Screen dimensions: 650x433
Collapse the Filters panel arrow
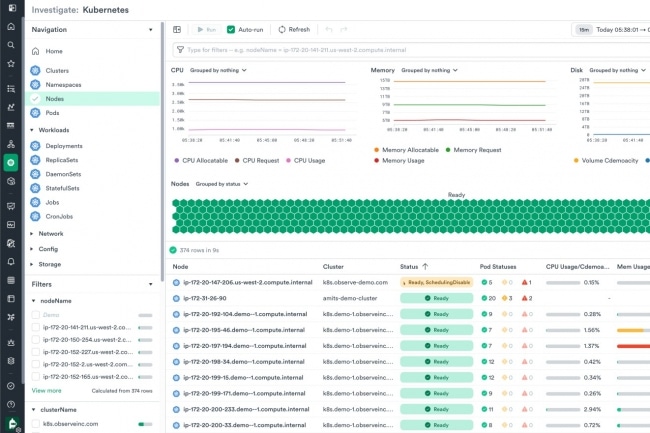point(150,284)
